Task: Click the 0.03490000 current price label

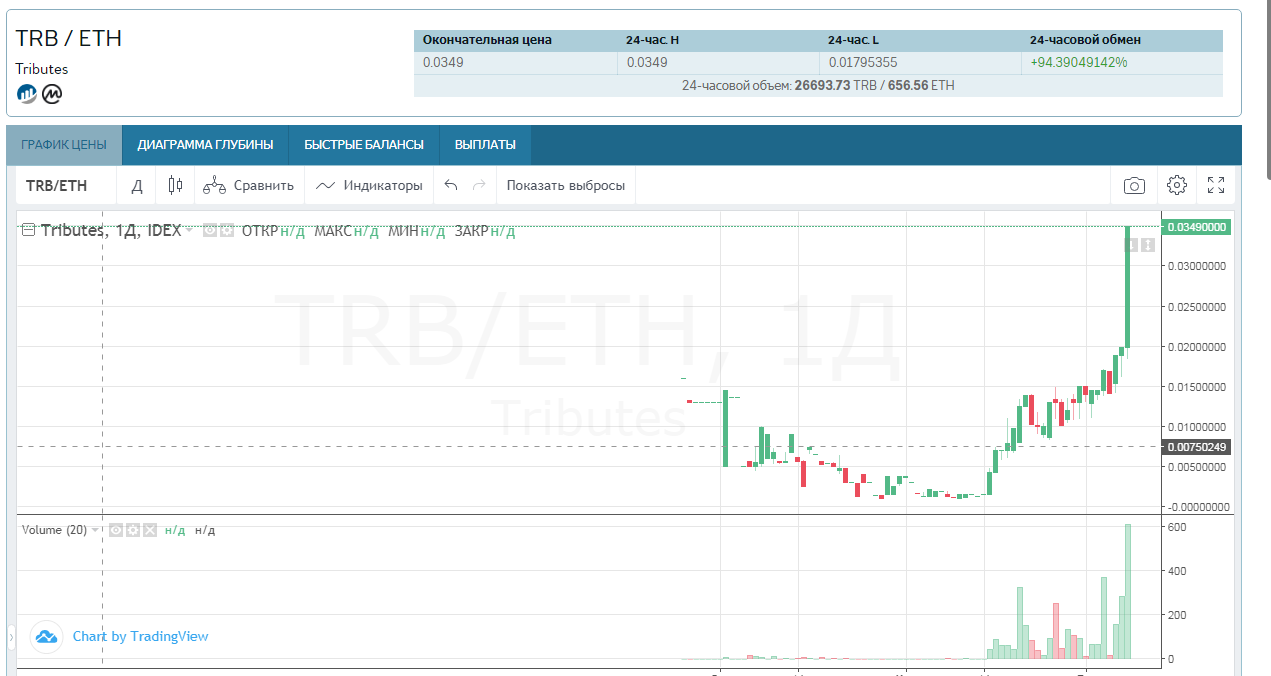Action: 1197,227
